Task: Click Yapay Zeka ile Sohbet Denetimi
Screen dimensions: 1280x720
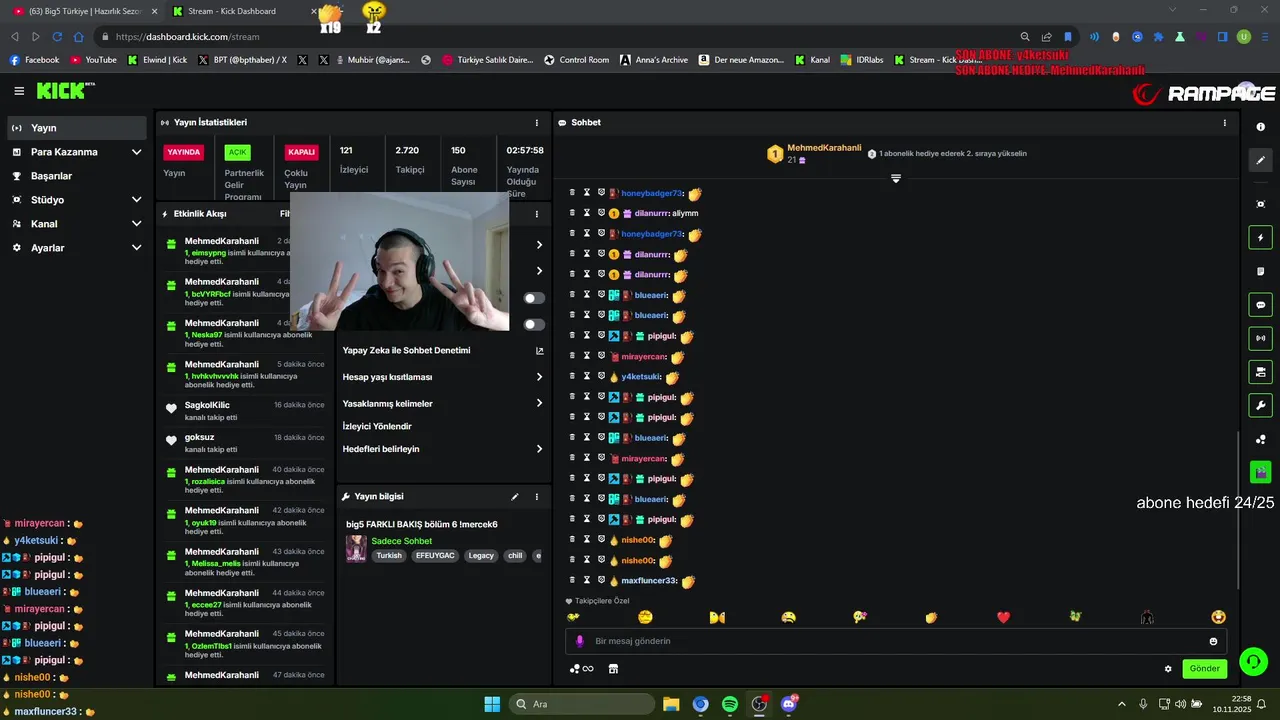Action: [x=406, y=351]
